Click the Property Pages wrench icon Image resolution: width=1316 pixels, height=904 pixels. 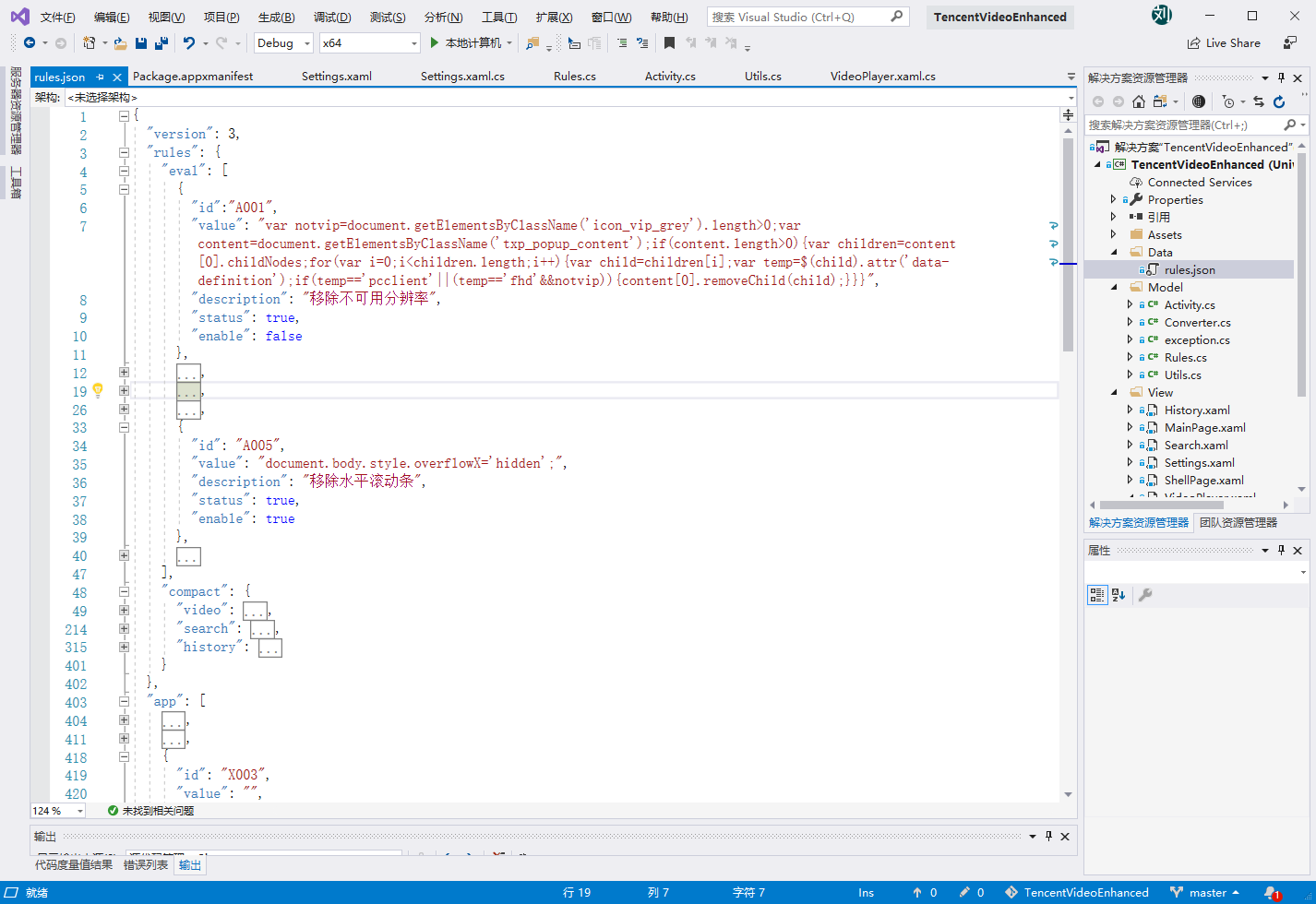[1145, 595]
